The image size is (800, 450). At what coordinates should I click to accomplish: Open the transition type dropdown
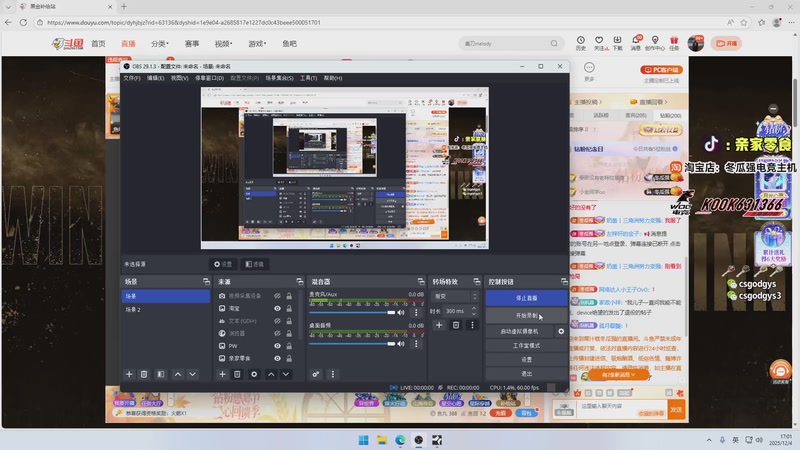(455, 296)
